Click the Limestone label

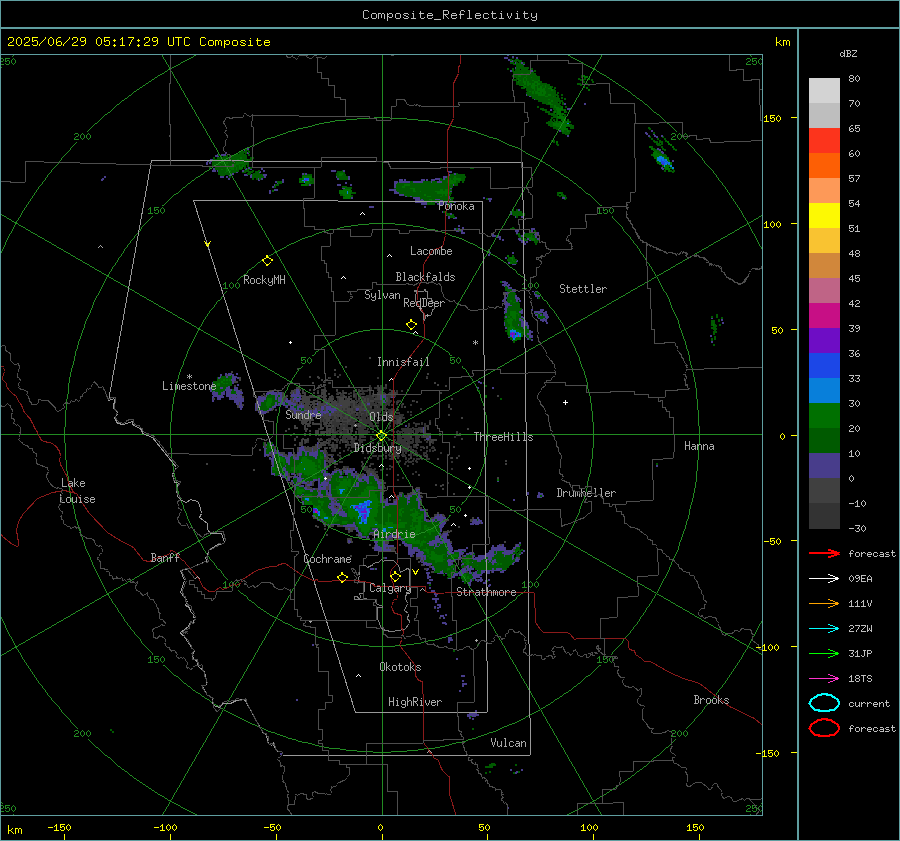(x=189, y=386)
